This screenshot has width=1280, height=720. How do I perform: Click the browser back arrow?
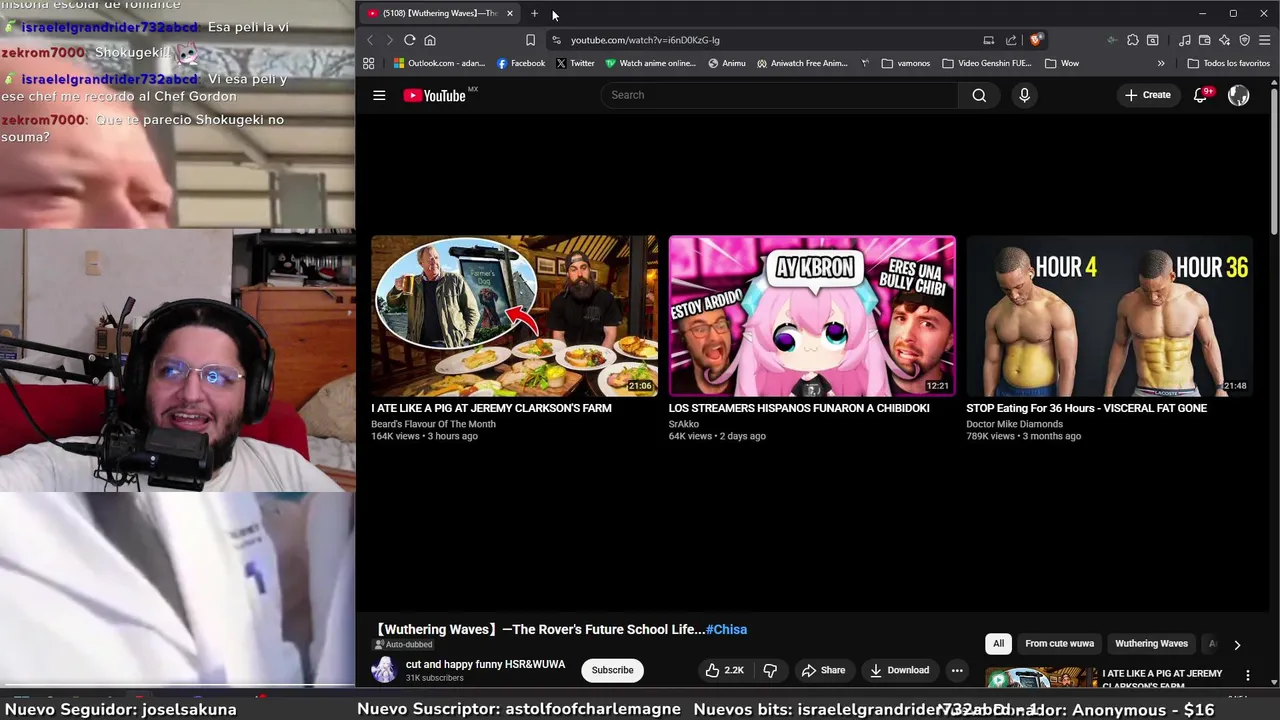click(370, 40)
